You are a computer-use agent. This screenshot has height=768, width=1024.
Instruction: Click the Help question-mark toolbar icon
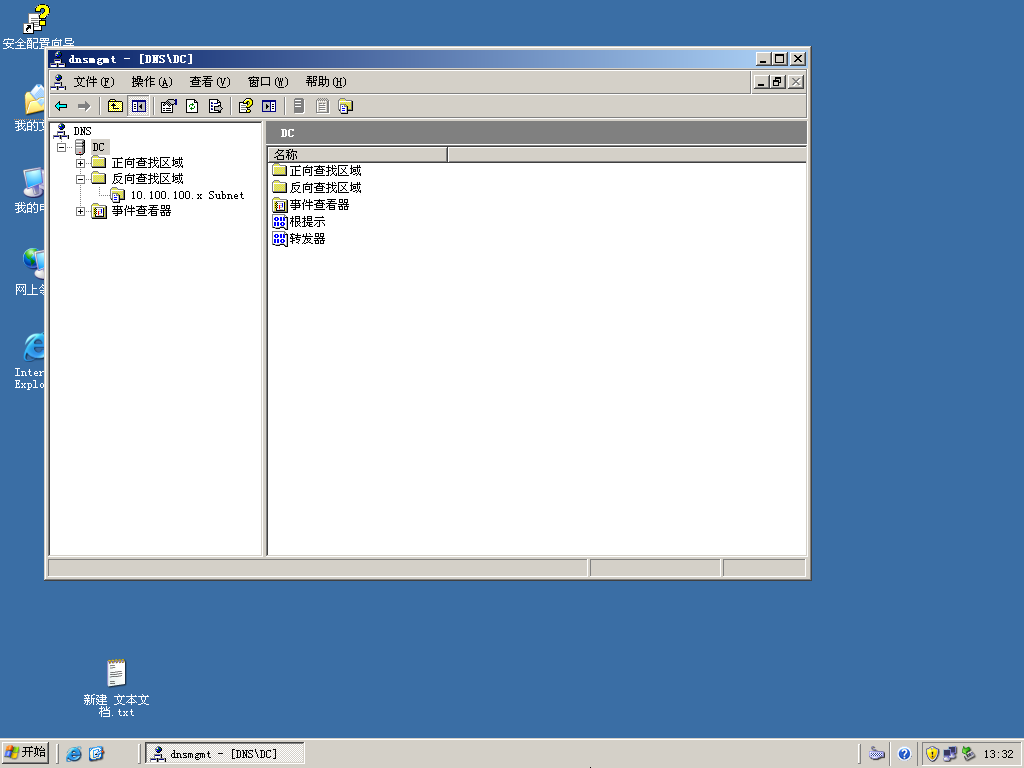246,106
